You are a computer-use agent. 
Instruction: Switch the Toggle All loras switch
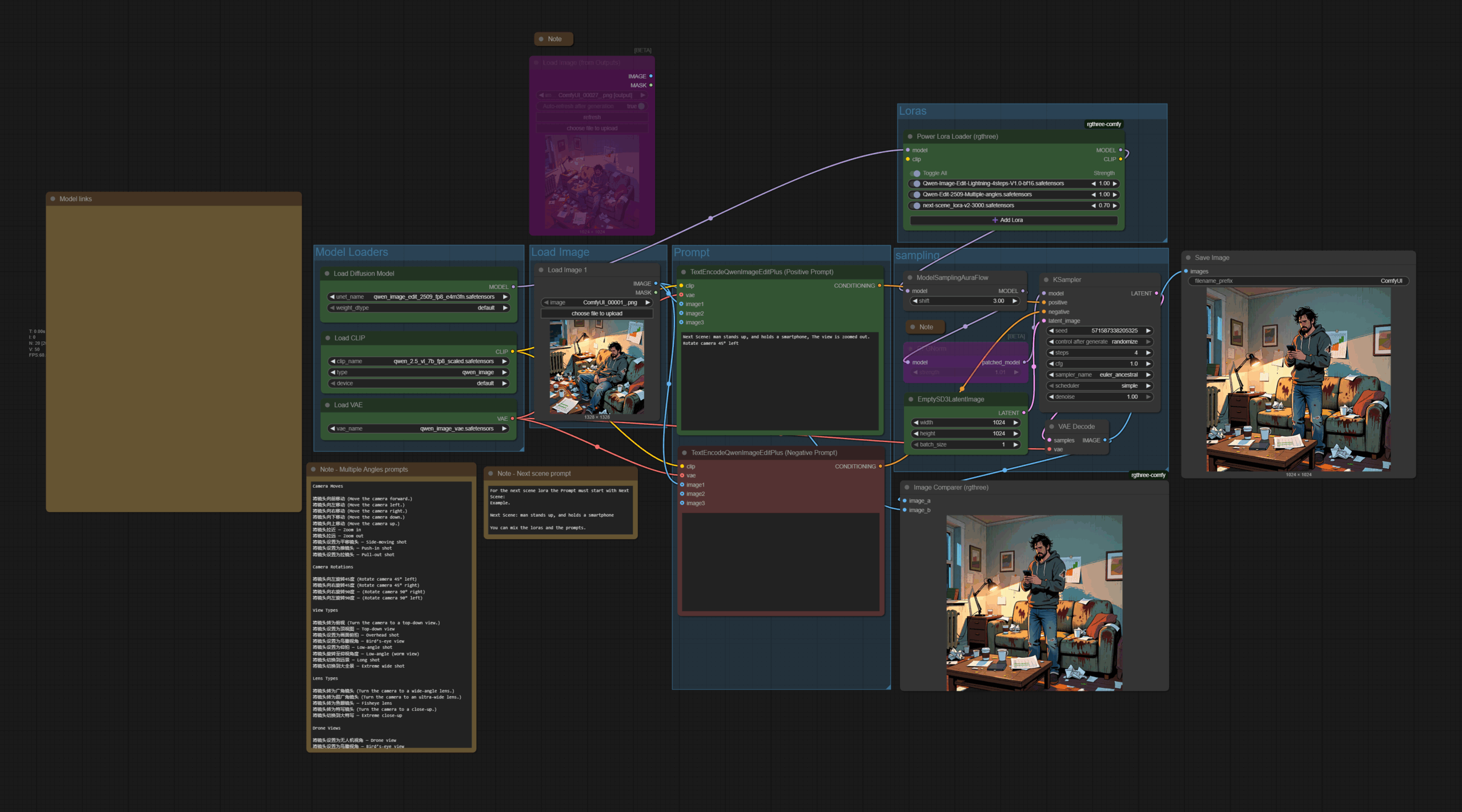pyautogui.click(x=915, y=173)
